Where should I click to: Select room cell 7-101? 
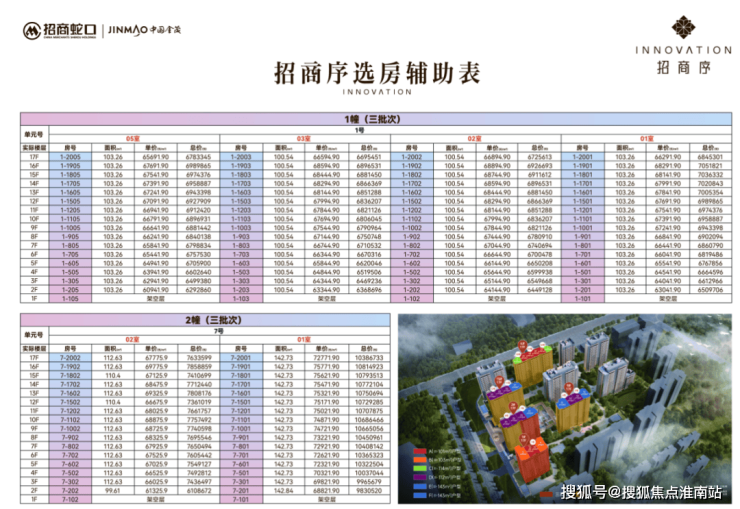pyautogui.click(x=241, y=499)
